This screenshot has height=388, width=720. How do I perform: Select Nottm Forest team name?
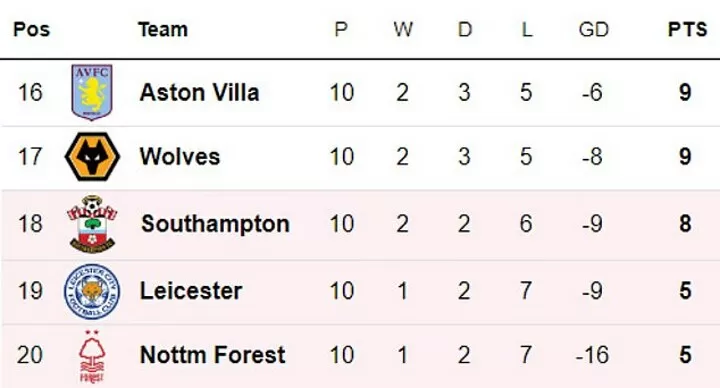213,355
